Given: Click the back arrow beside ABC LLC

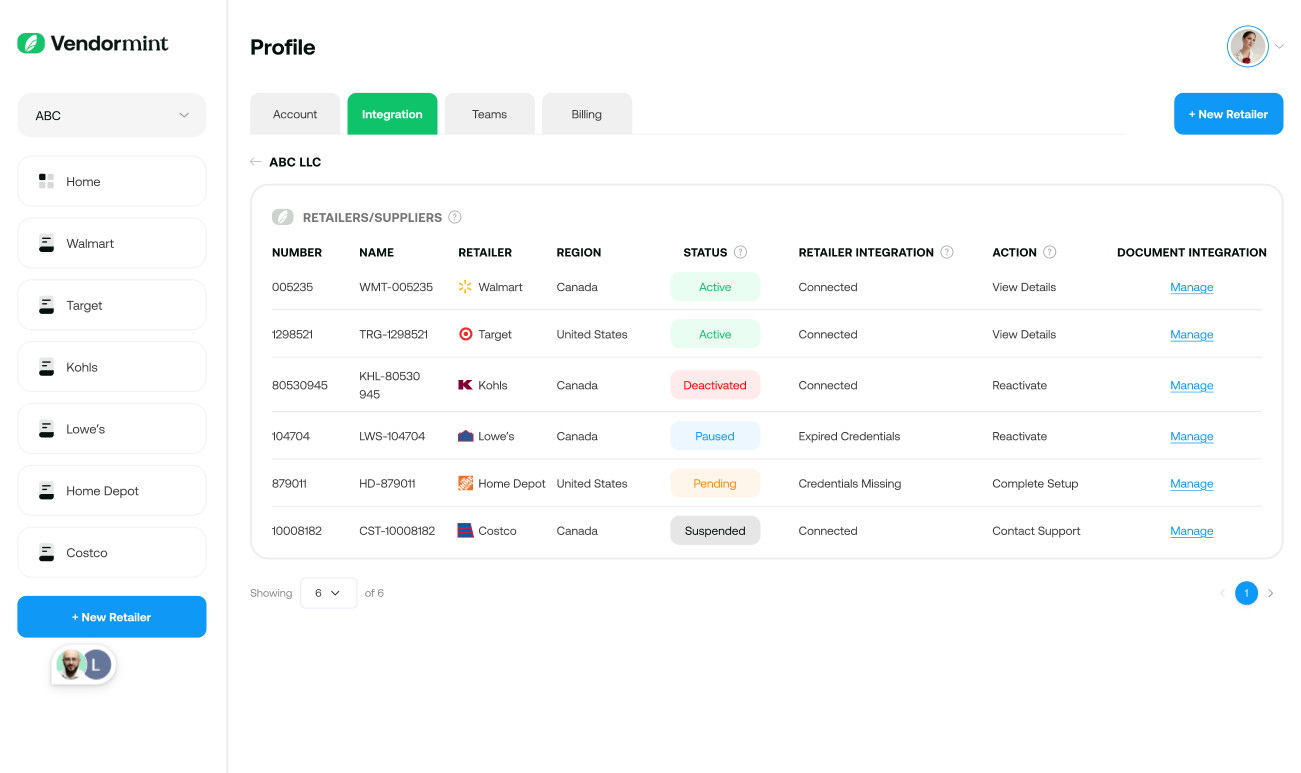Looking at the screenshot, I should (x=256, y=162).
